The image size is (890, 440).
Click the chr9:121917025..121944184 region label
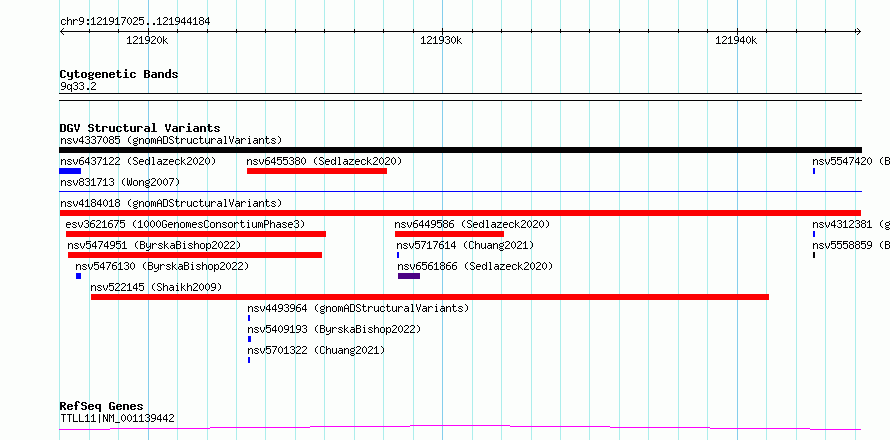click(x=135, y=21)
